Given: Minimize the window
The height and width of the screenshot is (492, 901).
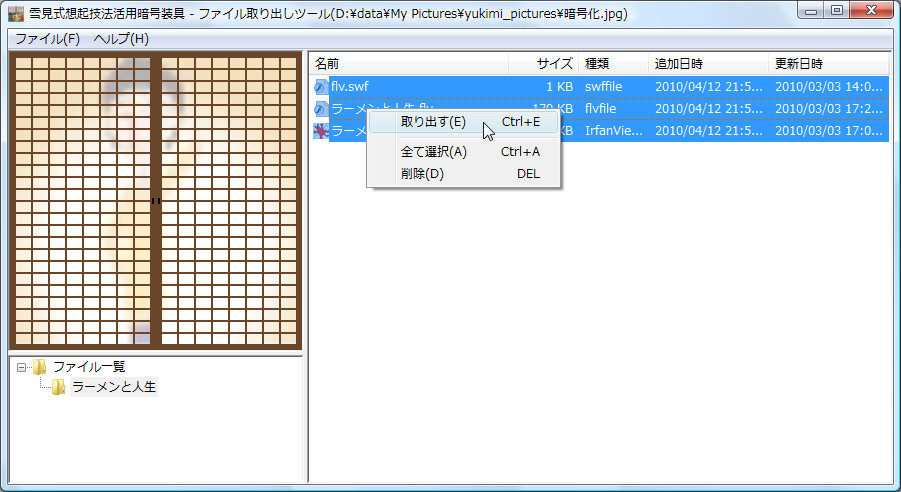Looking at the screenshot, I should (x=811, y=10).
